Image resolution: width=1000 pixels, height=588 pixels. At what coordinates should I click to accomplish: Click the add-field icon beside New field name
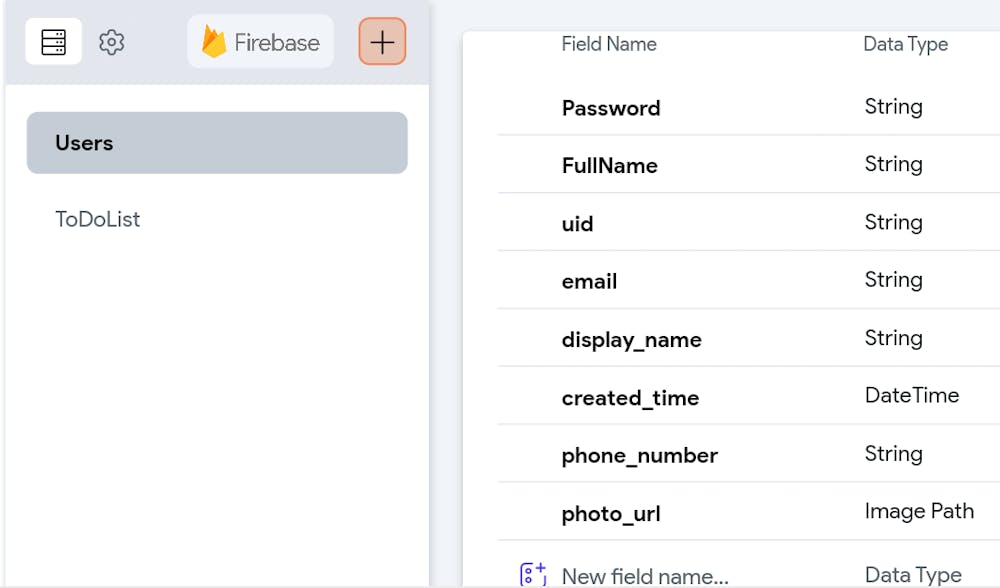(533, 575)
